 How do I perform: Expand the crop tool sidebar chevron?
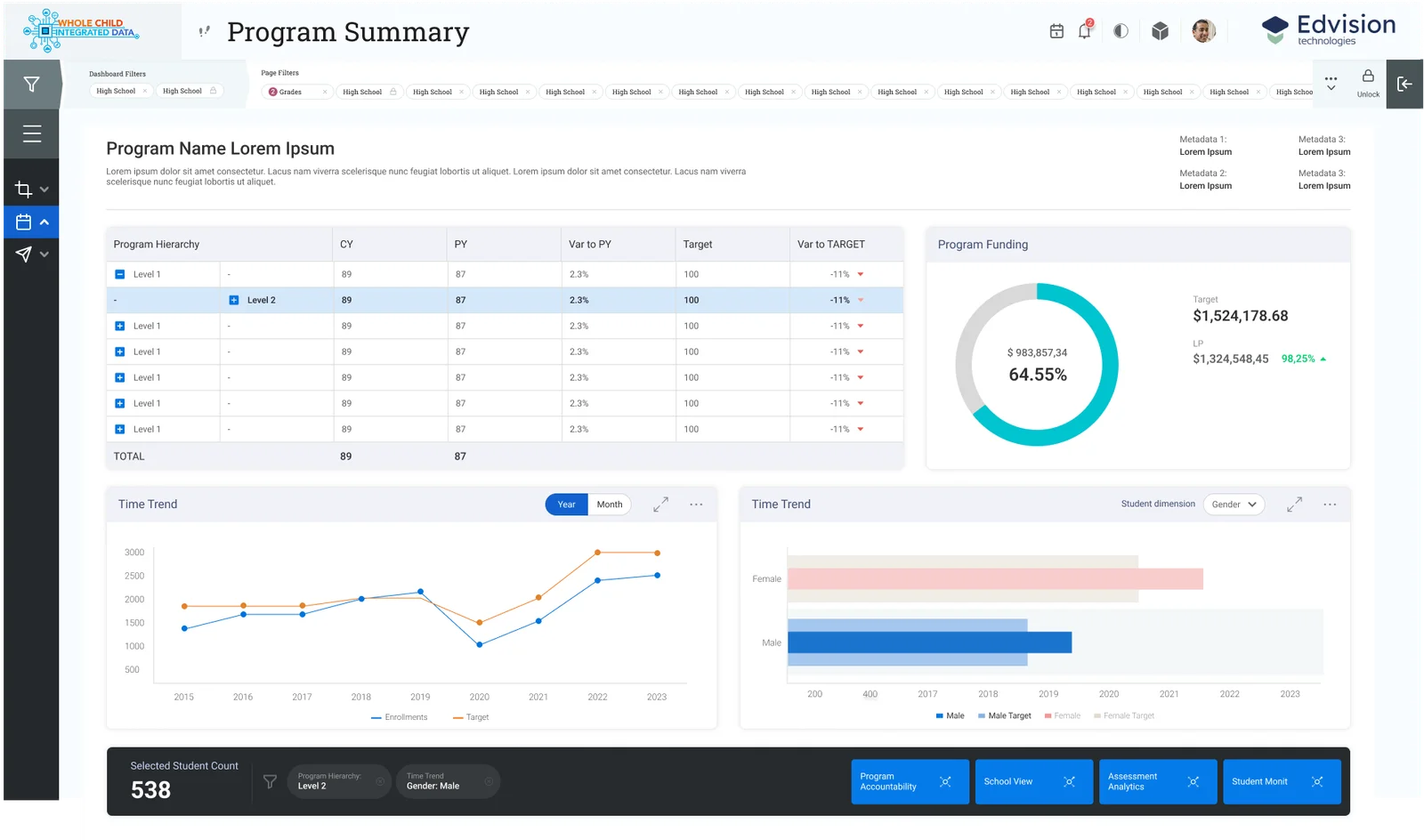pos(44,190)
